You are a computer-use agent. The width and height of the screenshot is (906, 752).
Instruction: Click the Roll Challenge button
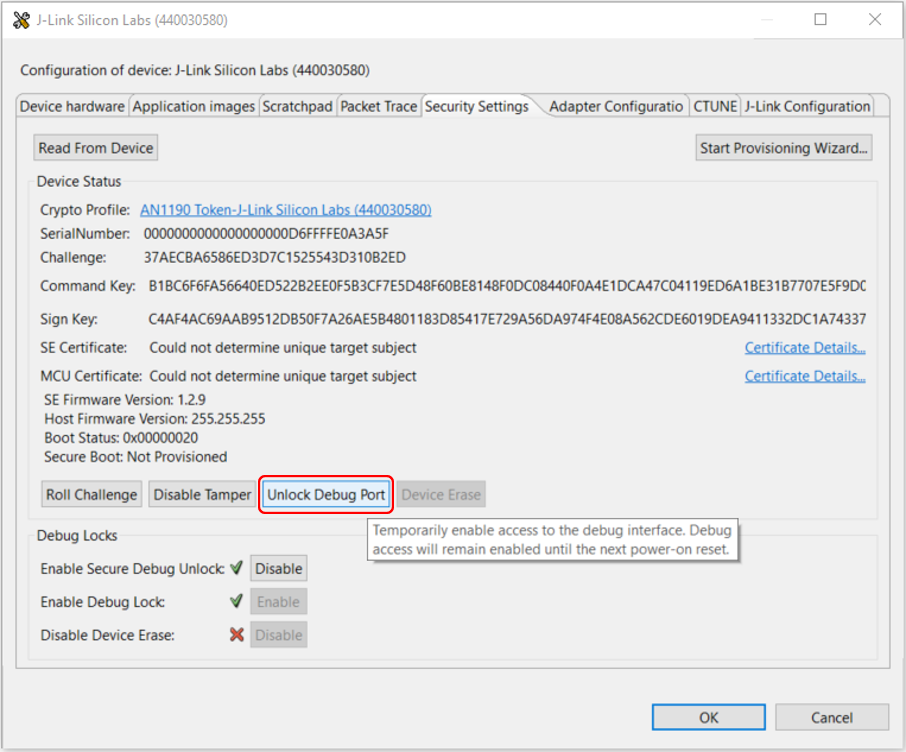91,495
